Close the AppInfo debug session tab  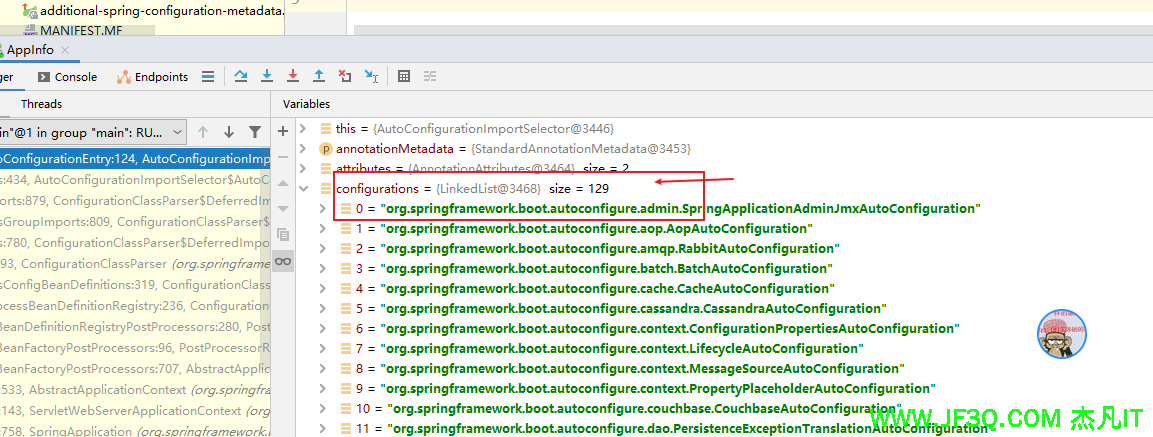(65, 50)
